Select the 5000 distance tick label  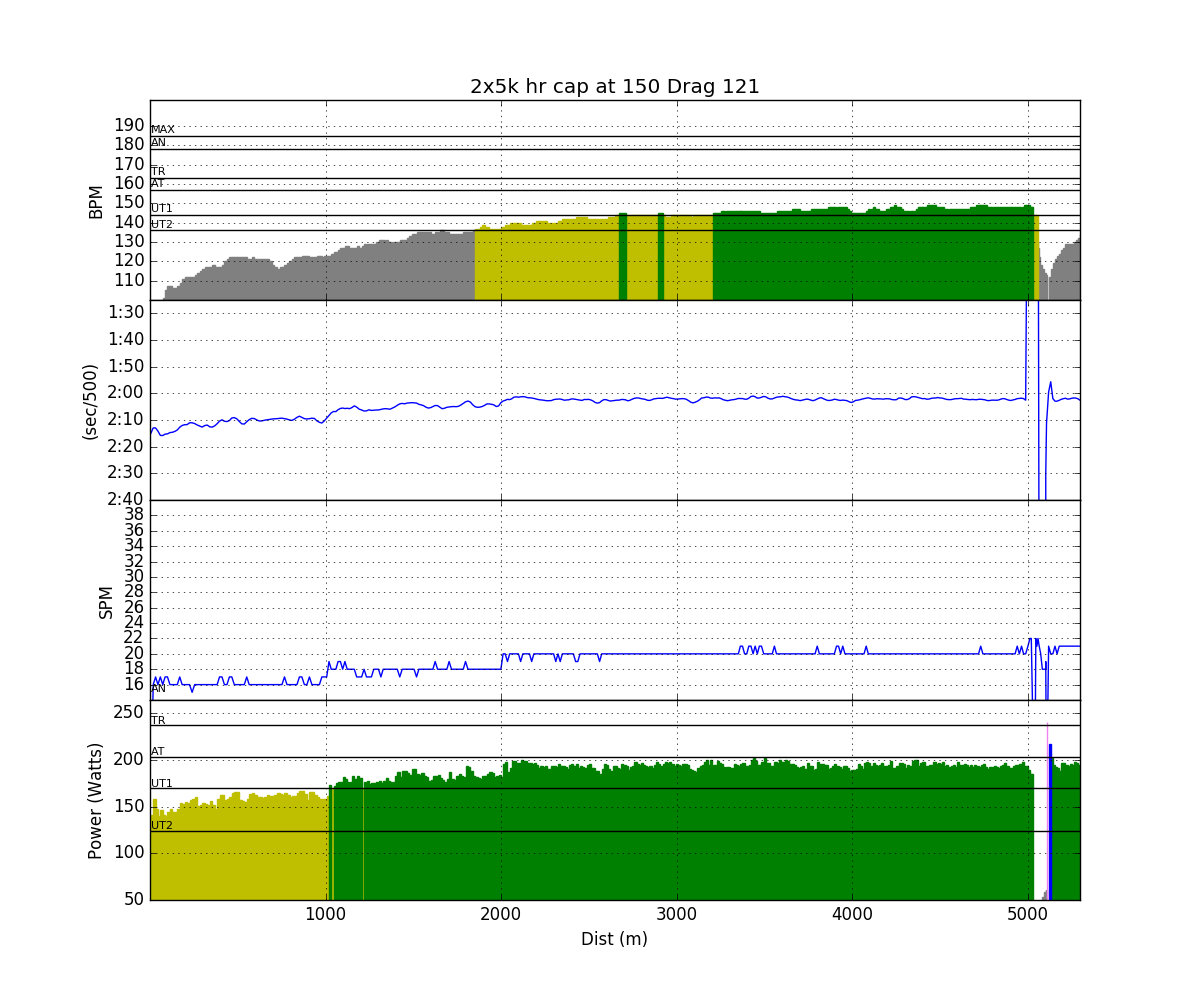tap(1028, 914)
